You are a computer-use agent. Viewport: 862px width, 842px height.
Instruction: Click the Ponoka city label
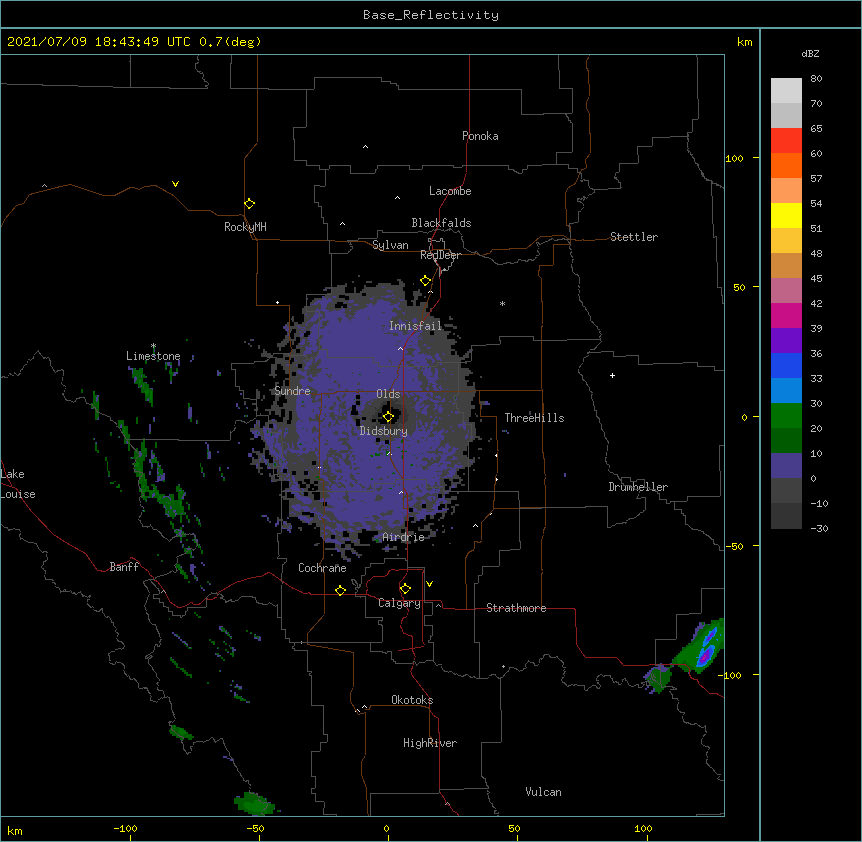pyautogui.click(x=480, y=136)
